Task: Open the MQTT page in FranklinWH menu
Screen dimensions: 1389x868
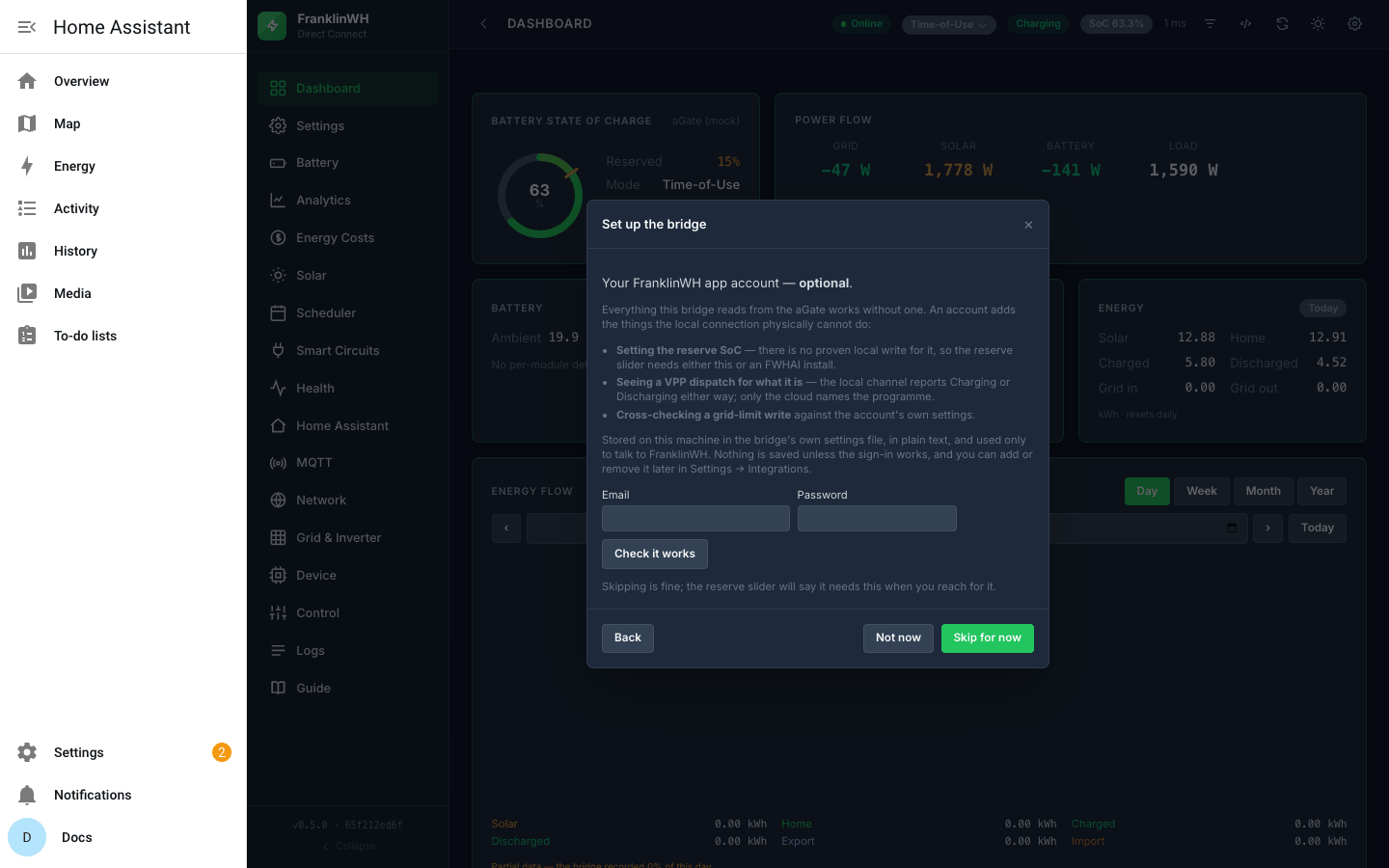Action: [x=347, y=463]
